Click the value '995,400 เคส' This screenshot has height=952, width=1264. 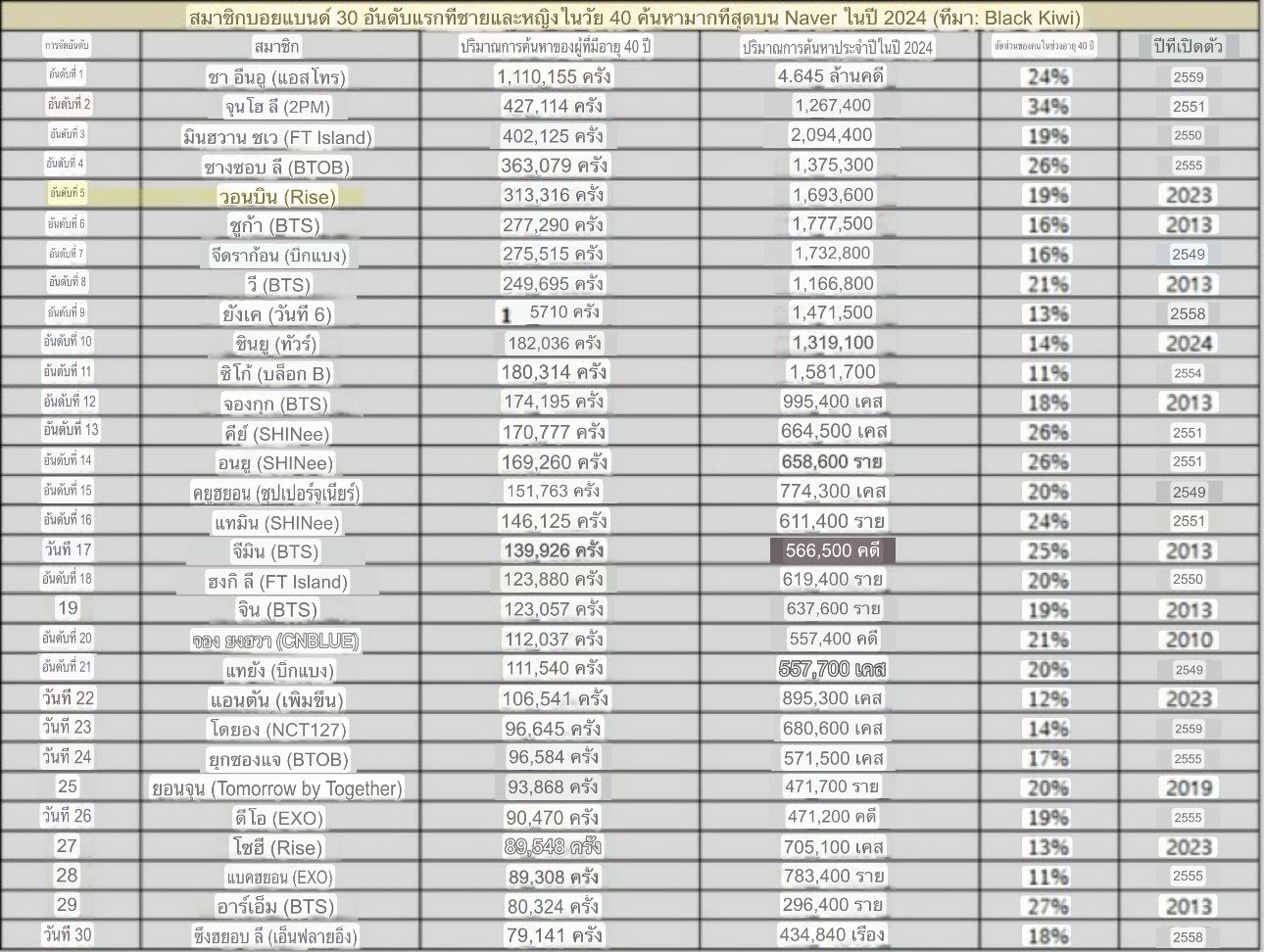tap(832, 402)
